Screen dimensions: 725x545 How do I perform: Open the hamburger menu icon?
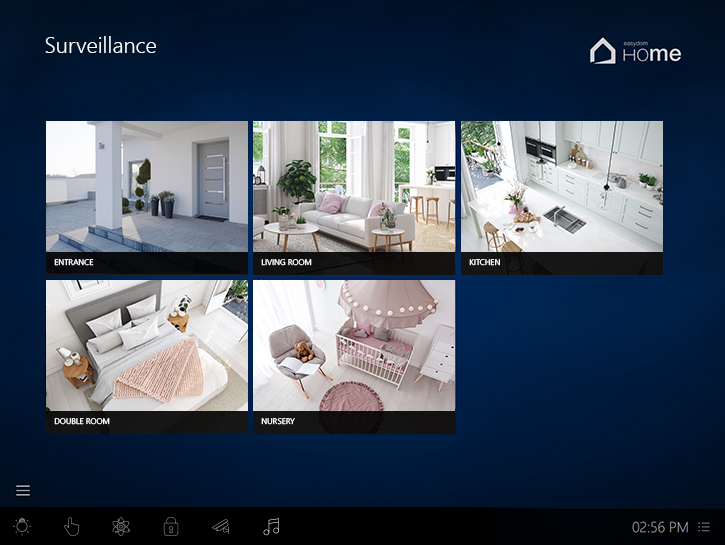tap(23, 490)
